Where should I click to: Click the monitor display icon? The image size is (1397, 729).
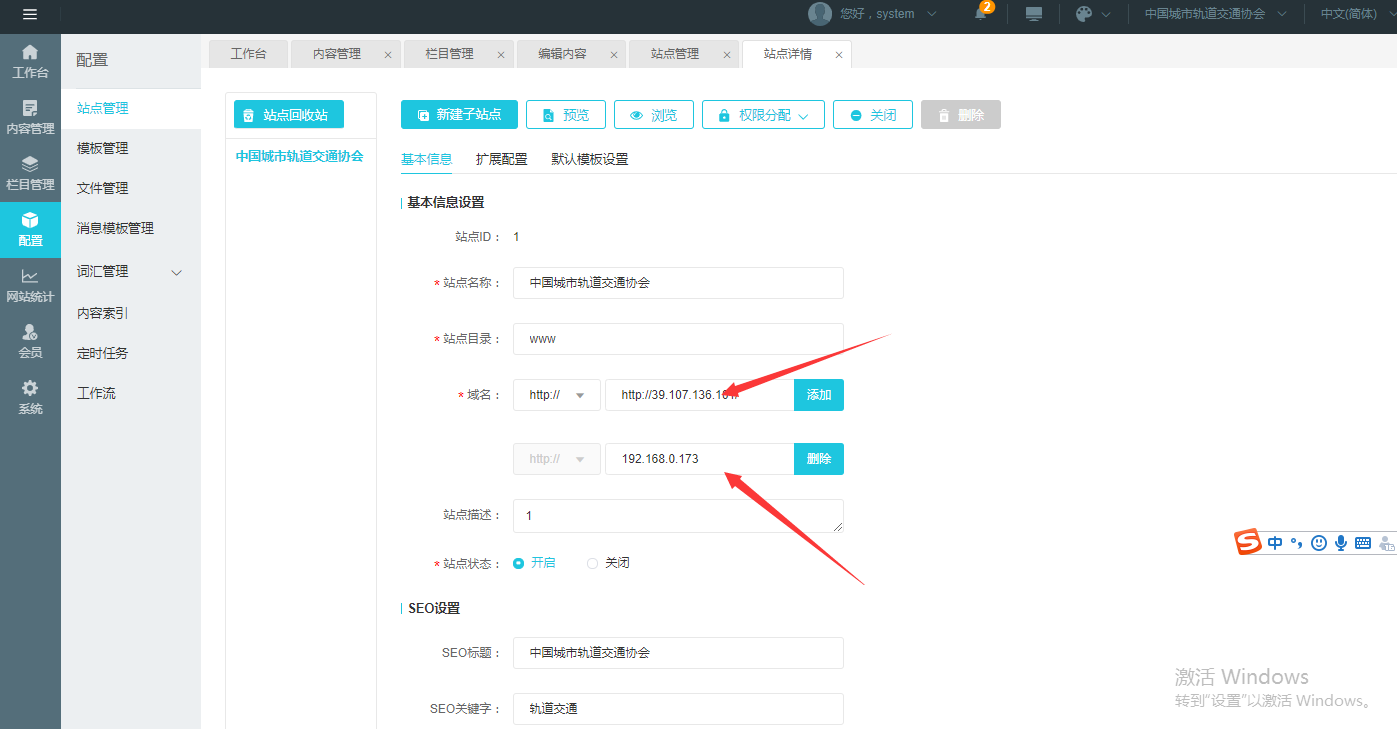[x=1034, y=14]
